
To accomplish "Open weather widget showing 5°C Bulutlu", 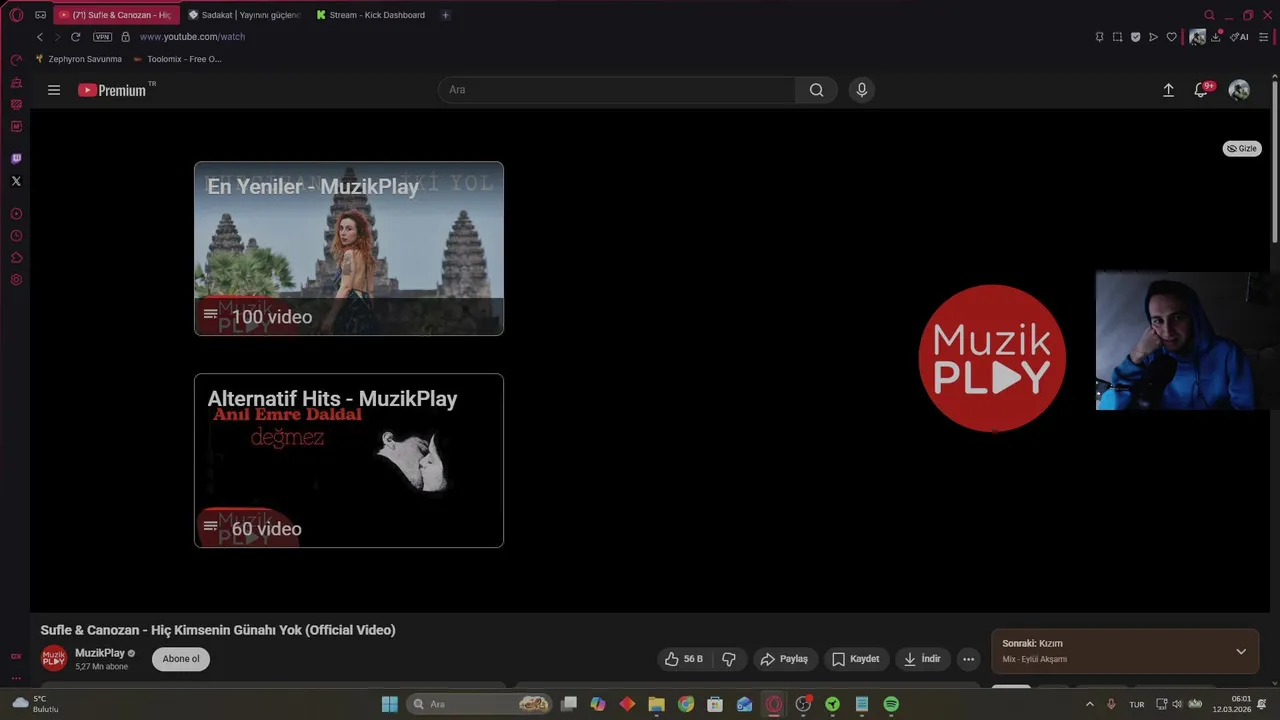I will pos(35,704).
